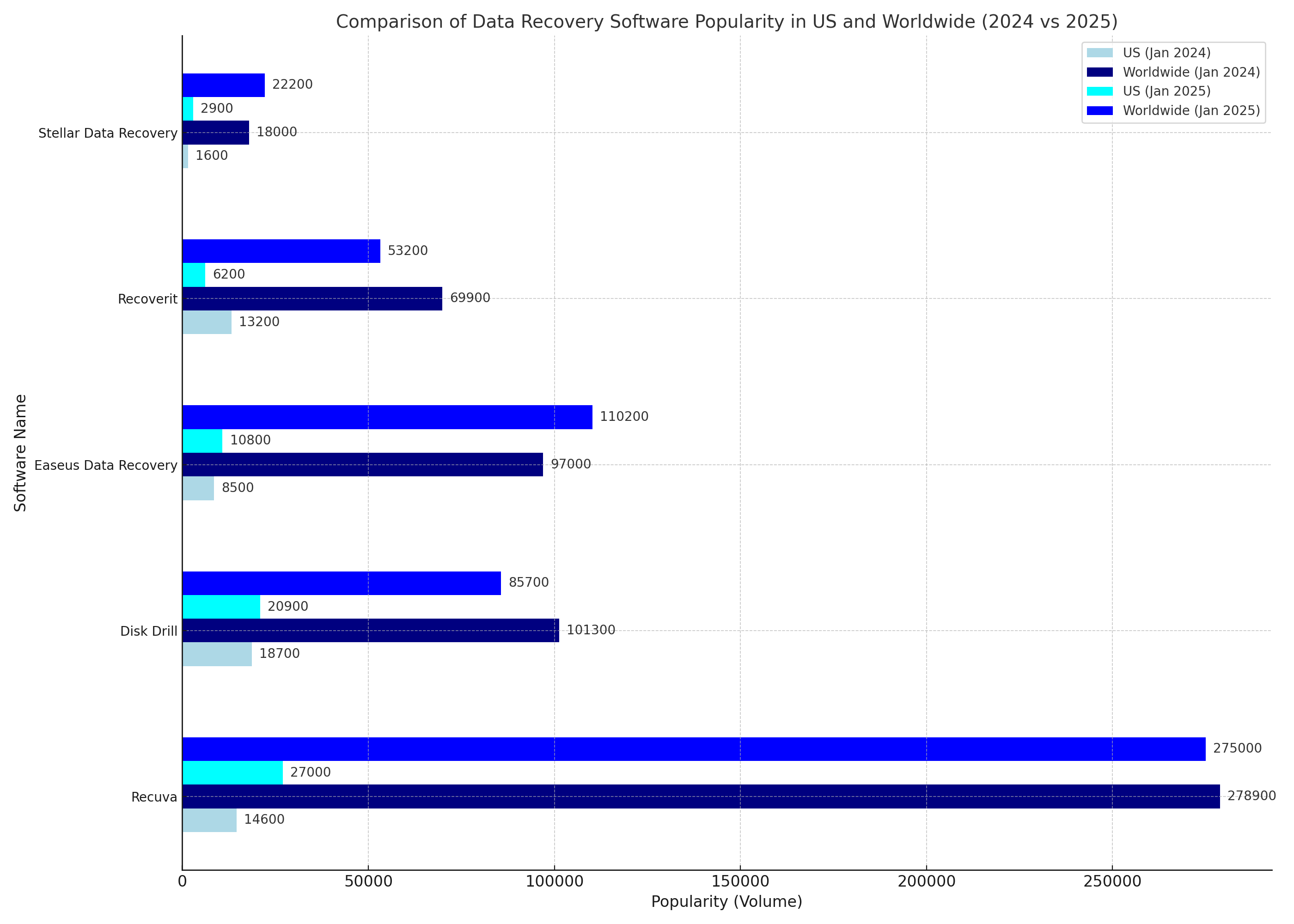This screenshot has width=1294, height=924.
Task: Click the 'Disk Drill' axis label
Action: pos(149,632)
